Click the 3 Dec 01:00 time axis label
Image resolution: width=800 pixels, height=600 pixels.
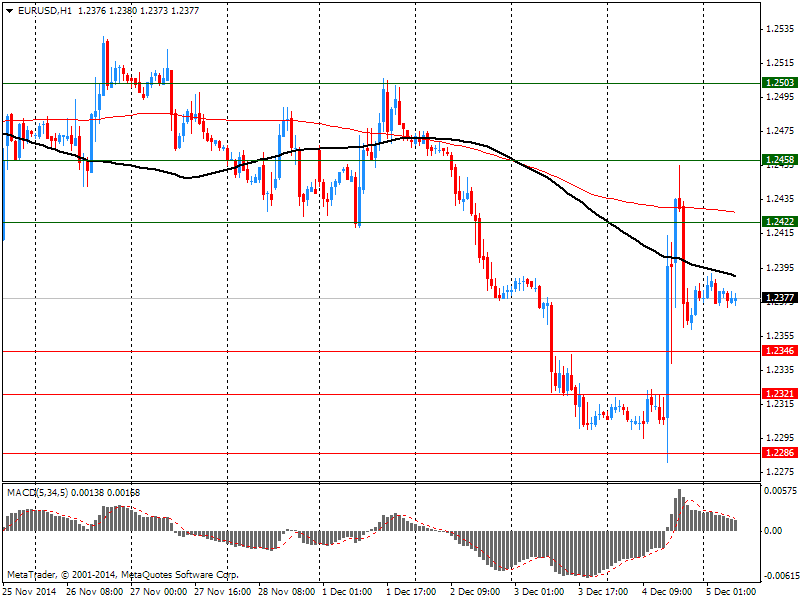539,592
